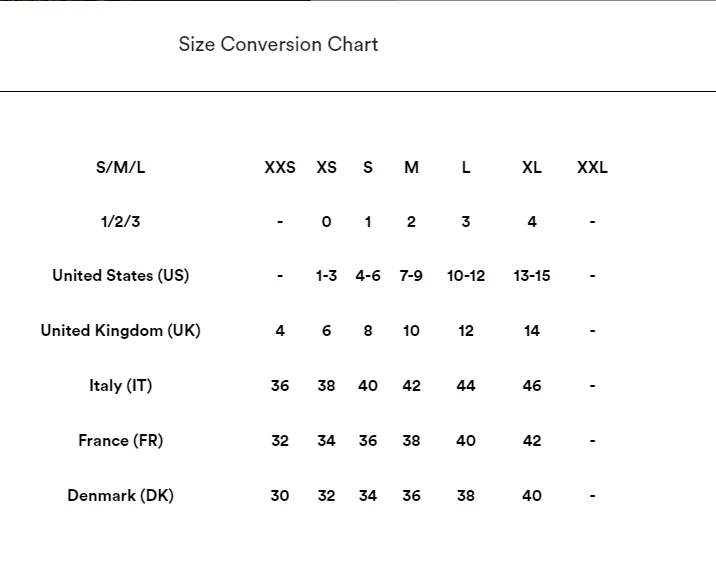The height and width of the screenshot is (588, 716).
Task: Click the Italy (IT) row label
Action: pos(121,386)
